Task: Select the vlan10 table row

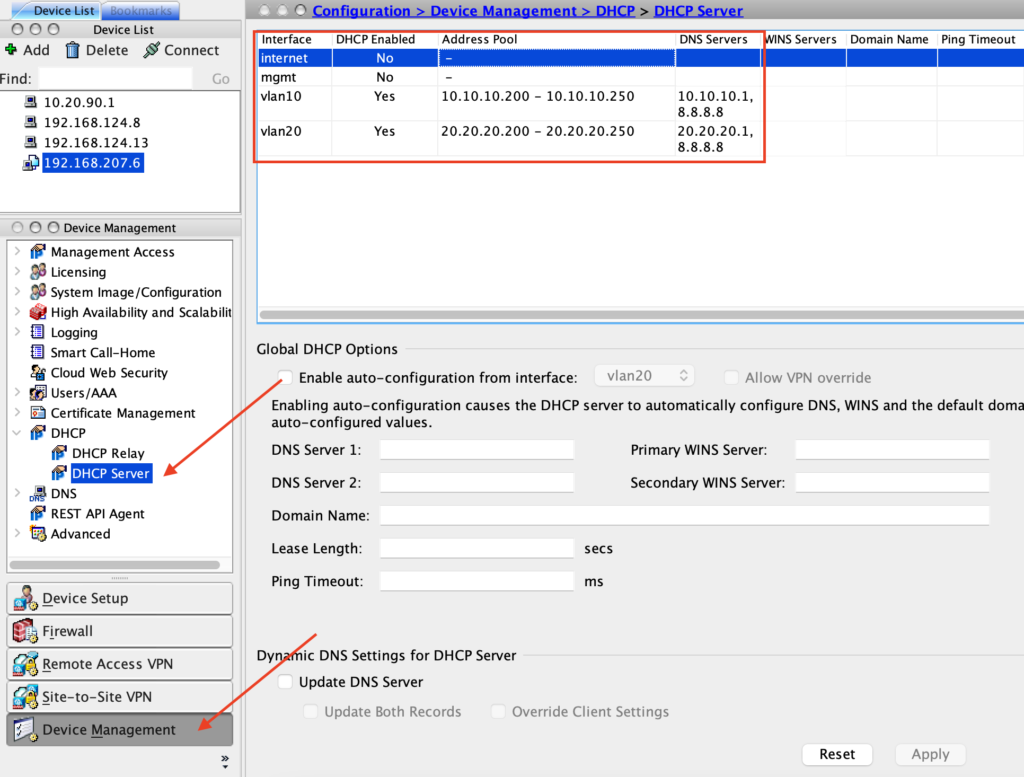Action: click(641, 103)
